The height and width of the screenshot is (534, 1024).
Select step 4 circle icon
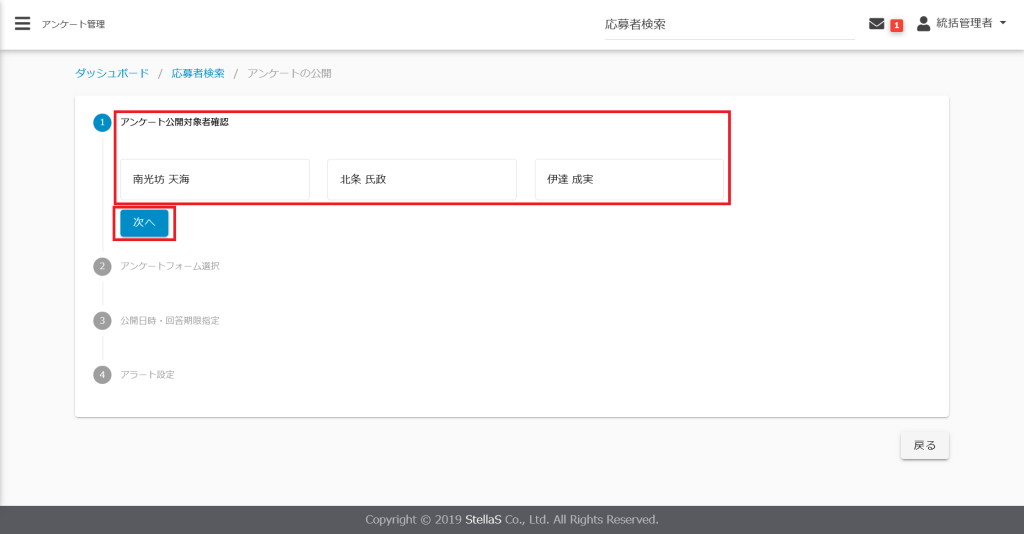coord(102,375)
